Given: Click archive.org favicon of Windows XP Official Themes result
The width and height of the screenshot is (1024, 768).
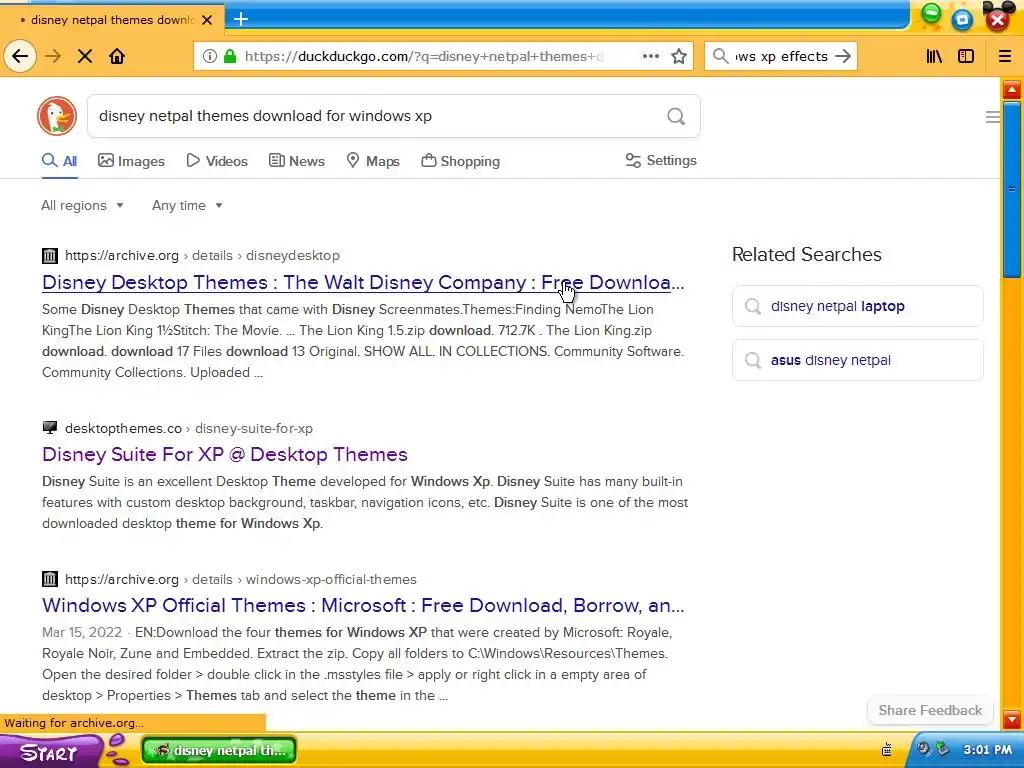Looking at the screenshot, I should [50, 579].
